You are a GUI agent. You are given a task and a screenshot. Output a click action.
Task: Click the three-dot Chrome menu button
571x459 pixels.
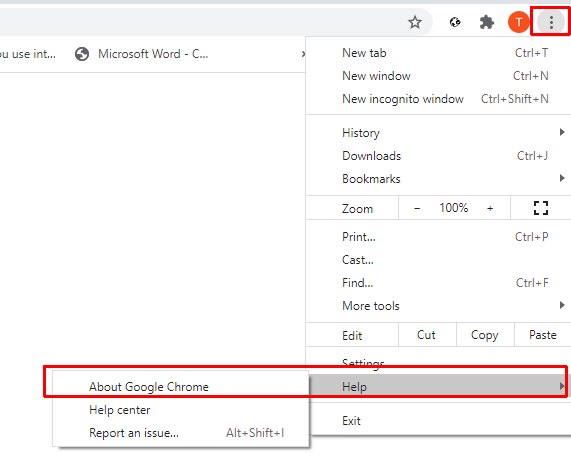551,22
